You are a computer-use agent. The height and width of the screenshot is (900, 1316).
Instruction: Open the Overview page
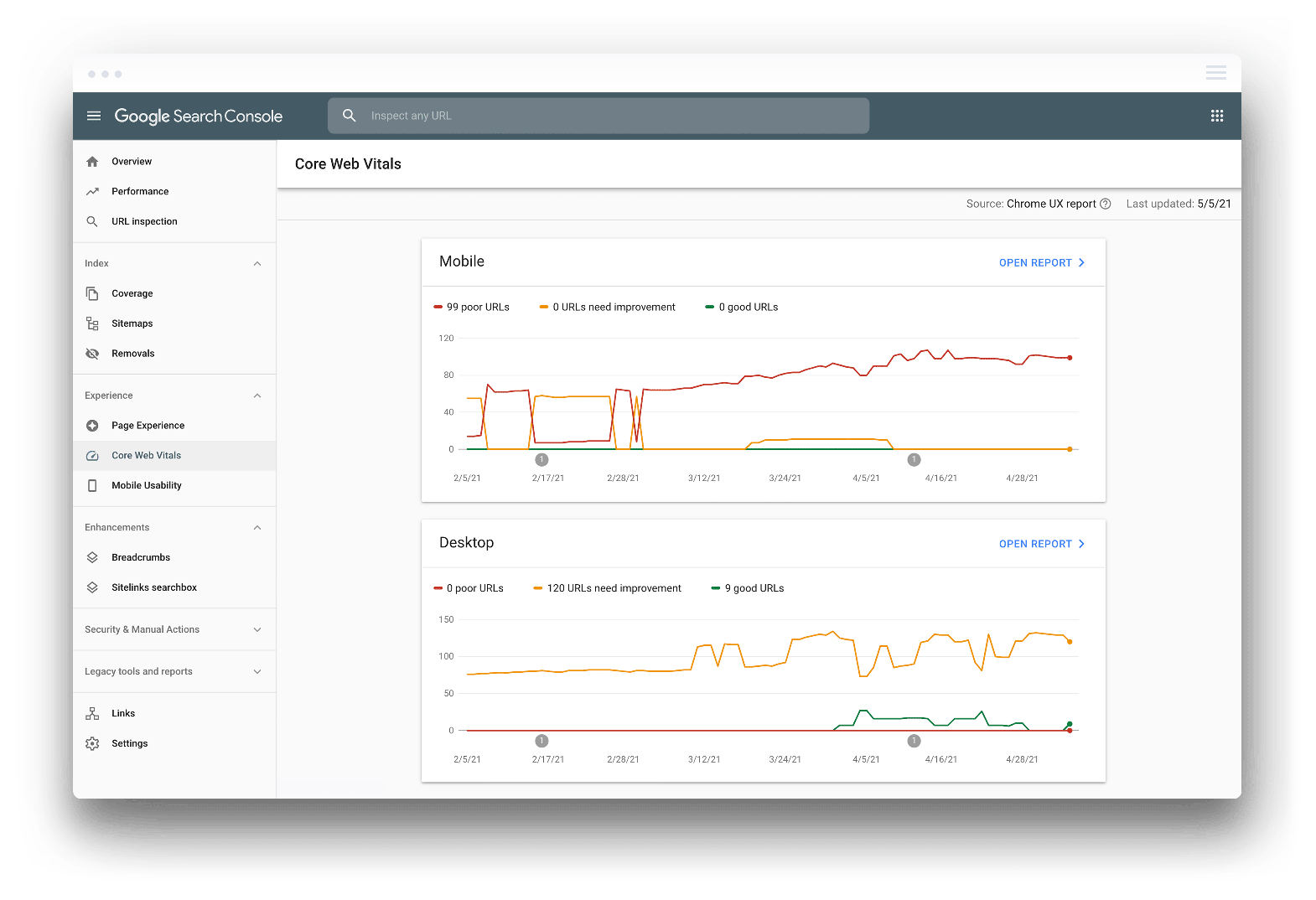174,162
